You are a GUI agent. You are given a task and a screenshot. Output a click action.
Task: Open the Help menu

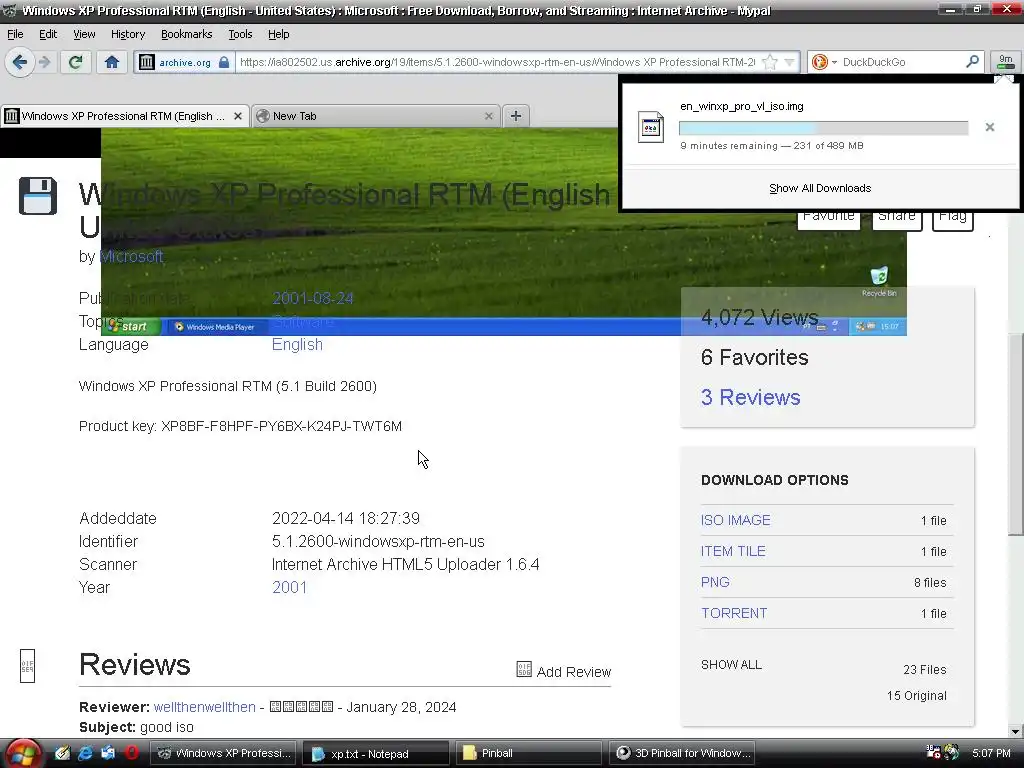(278, 34)
